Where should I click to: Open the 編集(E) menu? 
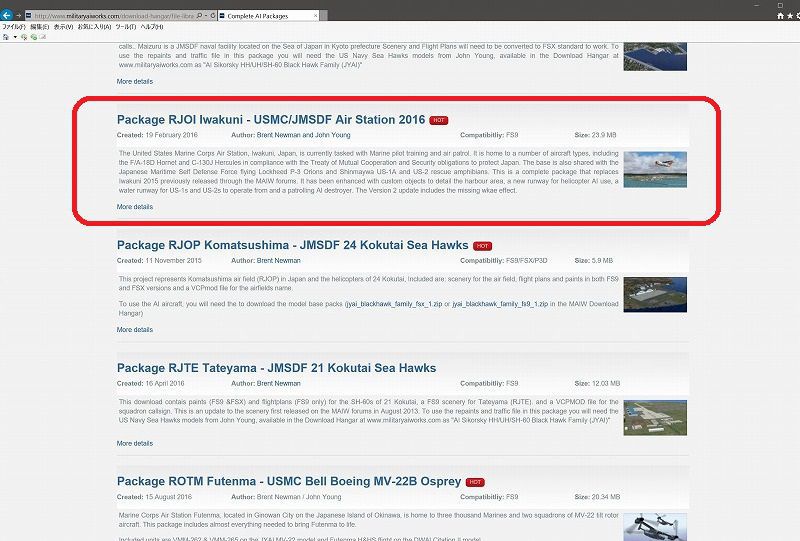click(39, 27)
